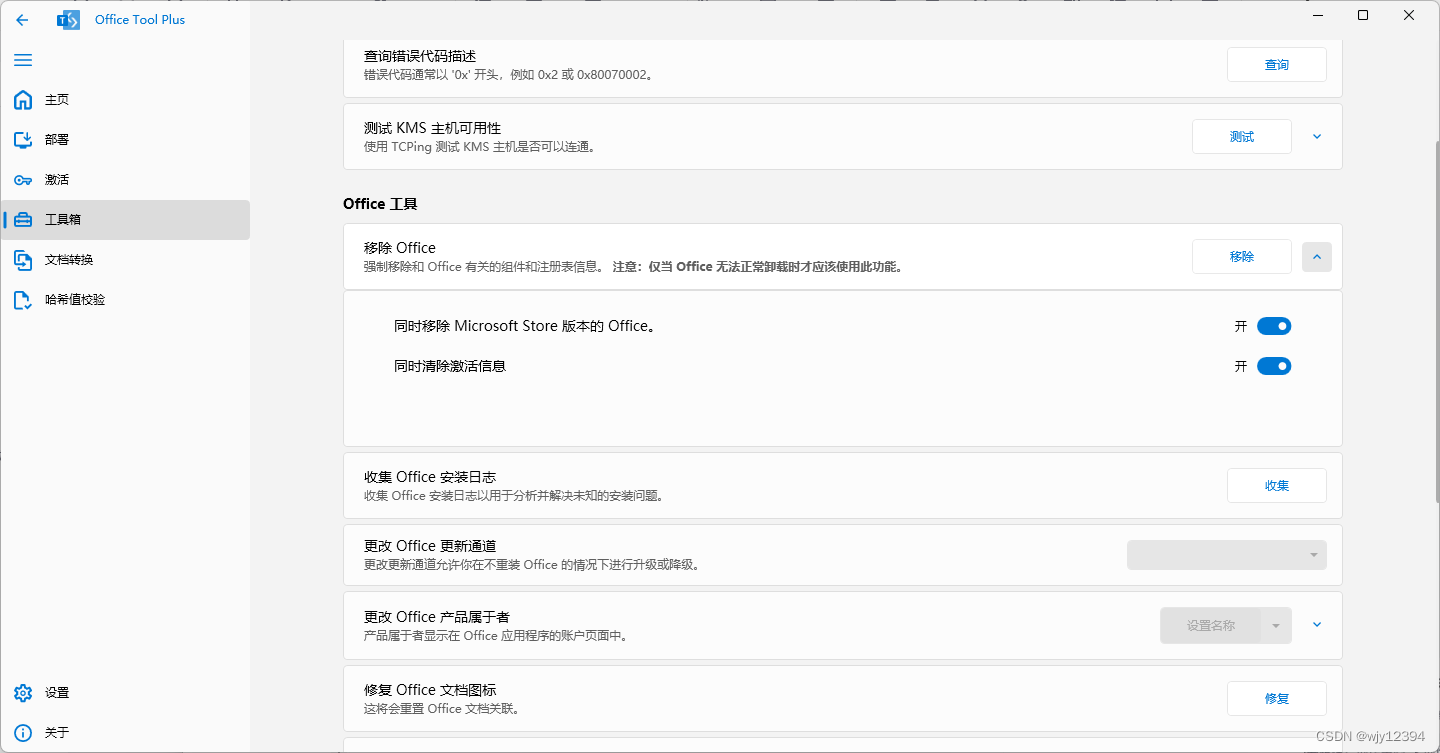Click the 主页 home icon
The image size is (1440, 753).
[23, 100]
